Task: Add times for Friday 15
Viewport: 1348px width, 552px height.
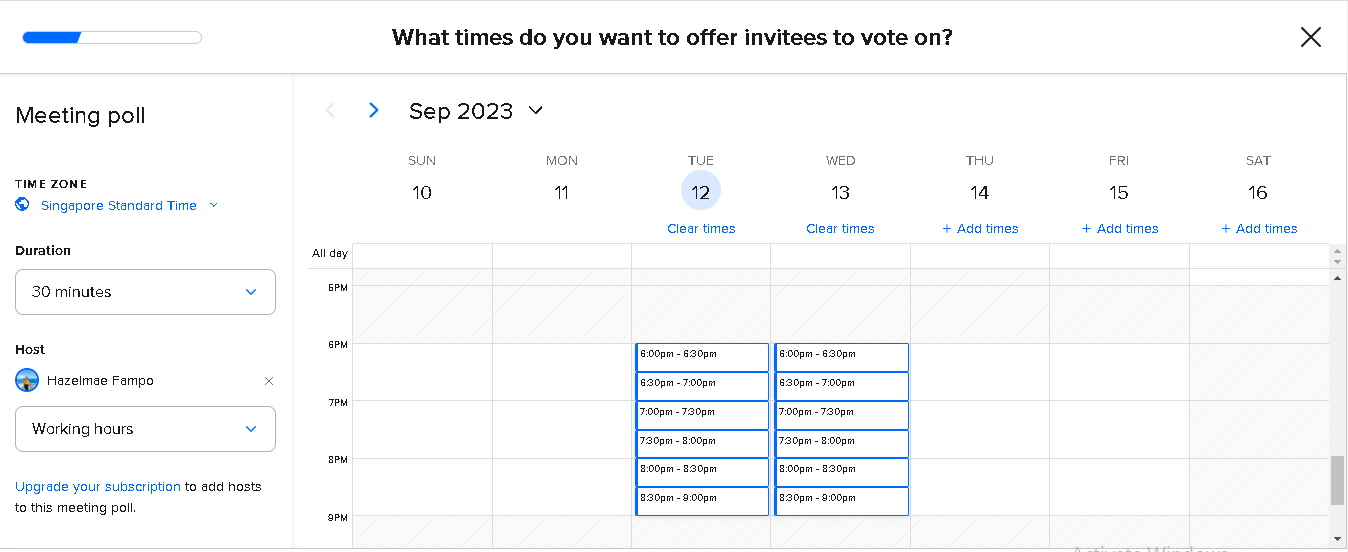Action: 1119,229
